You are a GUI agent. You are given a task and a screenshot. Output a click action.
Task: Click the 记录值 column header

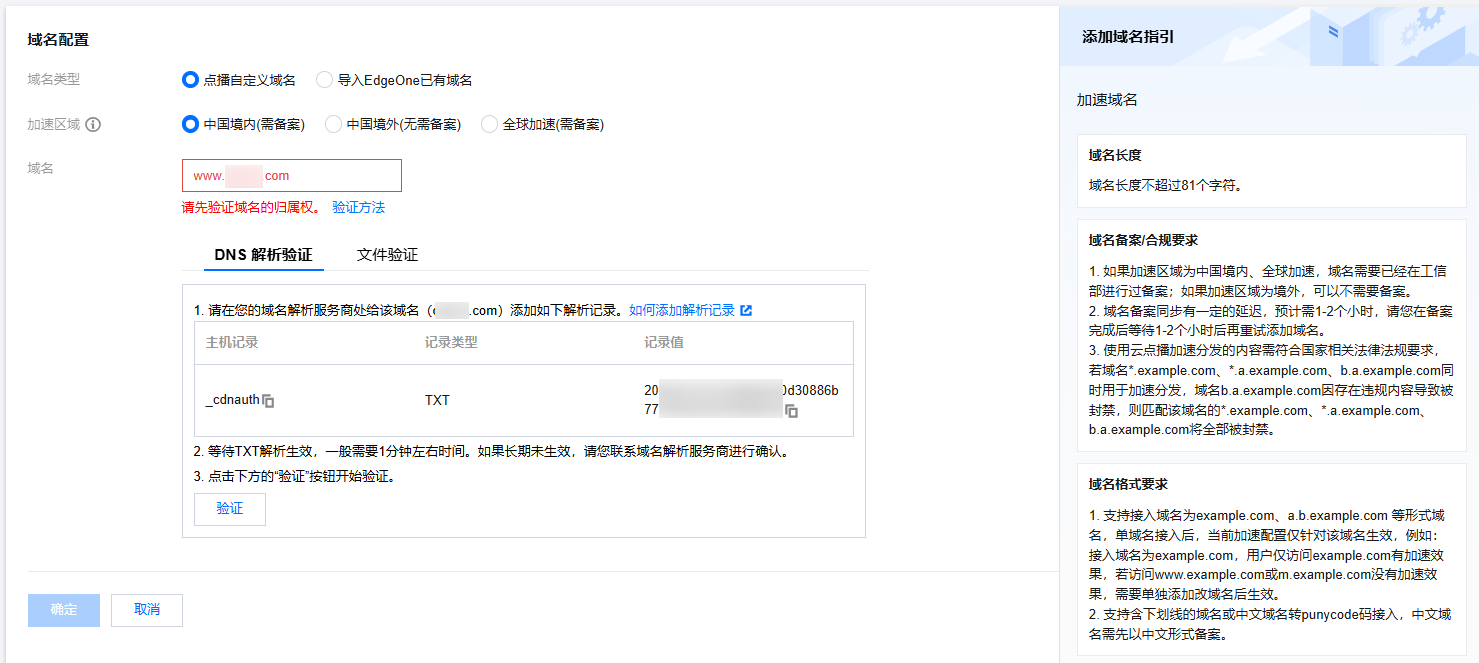pyautogui.click(x=664, y=342)
